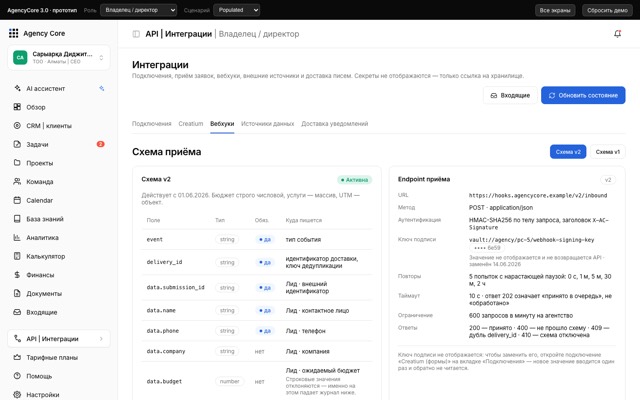Select the Вебхуки tab

pyautogui.click(x=222, y=124)
